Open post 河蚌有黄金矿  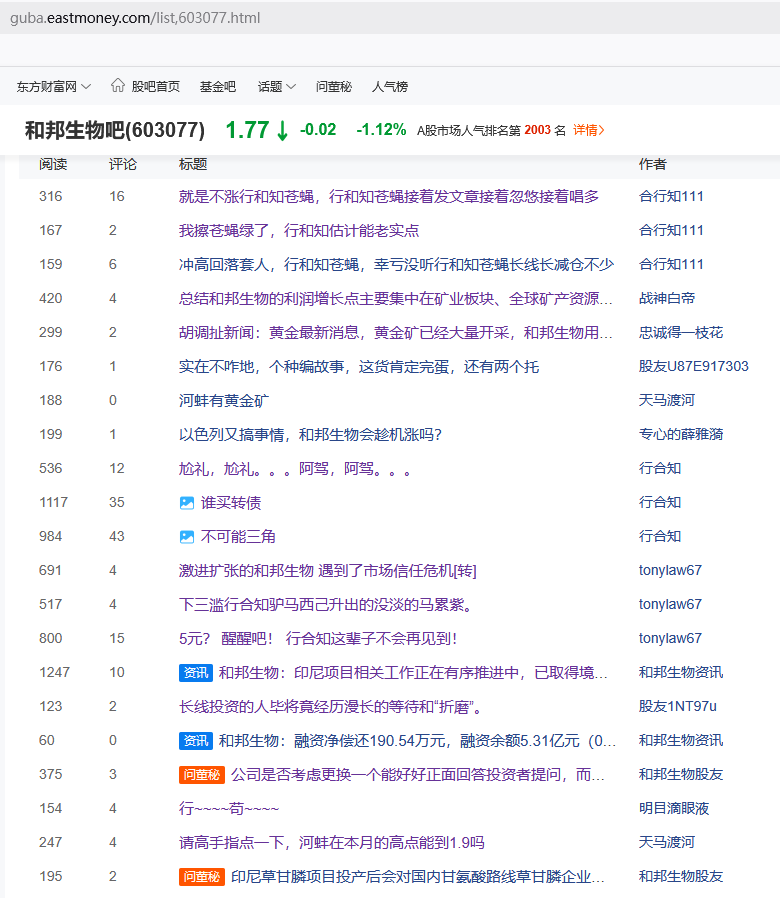224,400
